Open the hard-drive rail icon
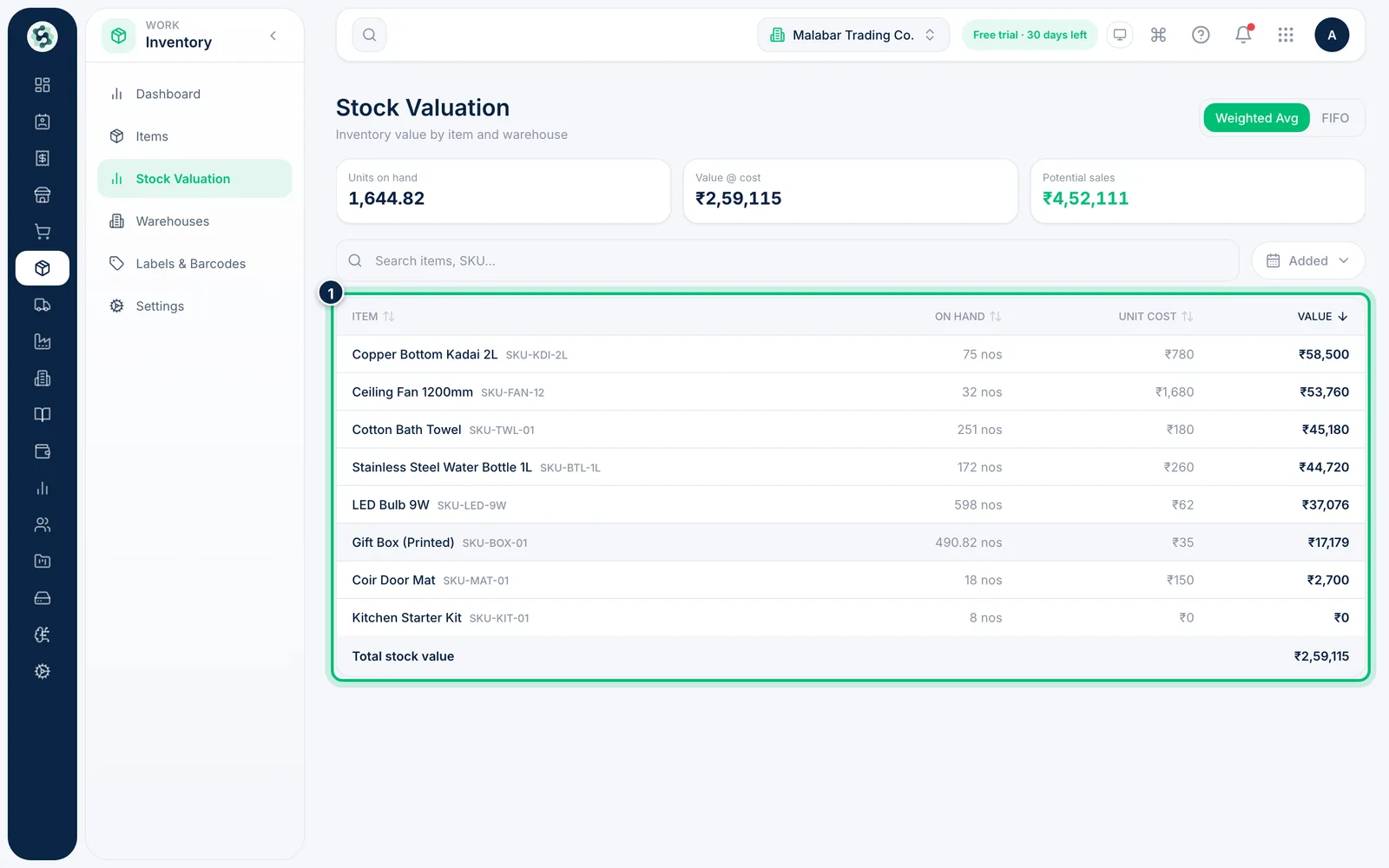1389x868 pixels. click(42, 598)
